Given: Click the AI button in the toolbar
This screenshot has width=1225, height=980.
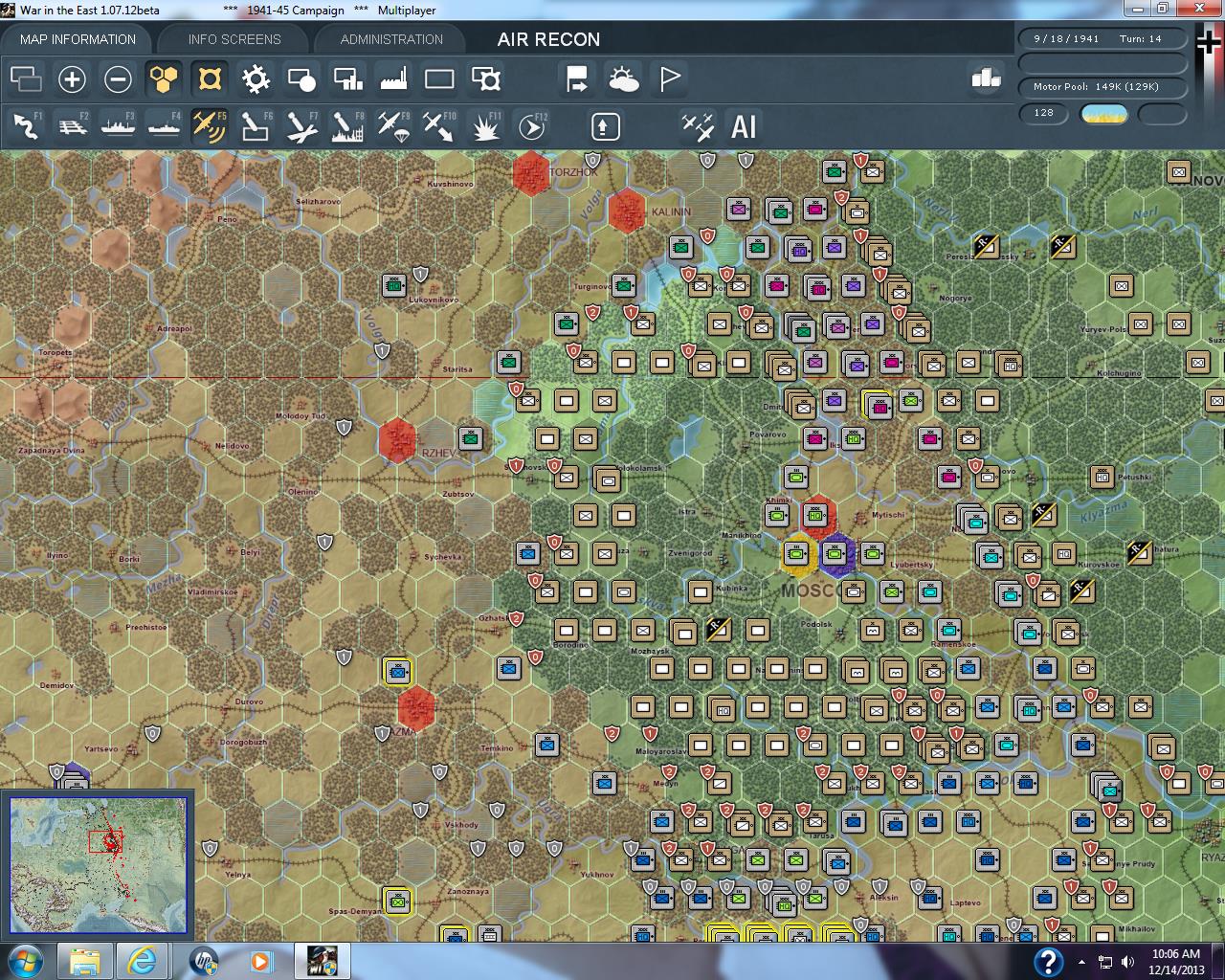Looking at the screenshot, I should coord(744,126).
